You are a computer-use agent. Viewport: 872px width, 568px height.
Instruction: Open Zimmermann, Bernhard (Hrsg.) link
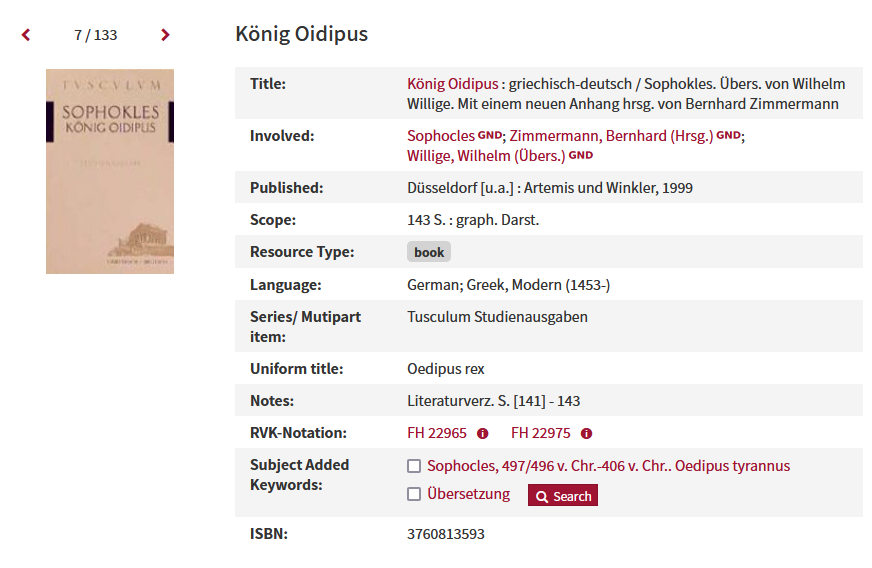pyautogui.click(x=611, y=136)
